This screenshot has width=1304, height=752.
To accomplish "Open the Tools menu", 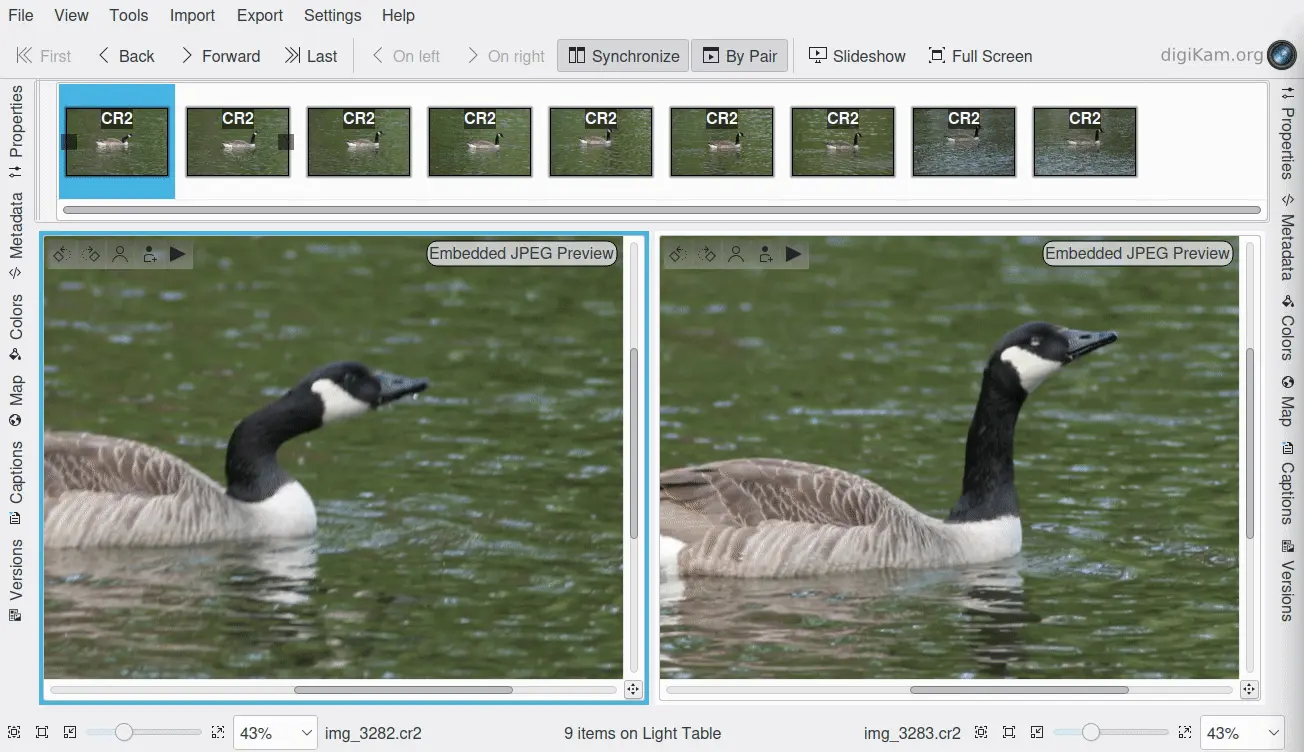I will (128, 15).
